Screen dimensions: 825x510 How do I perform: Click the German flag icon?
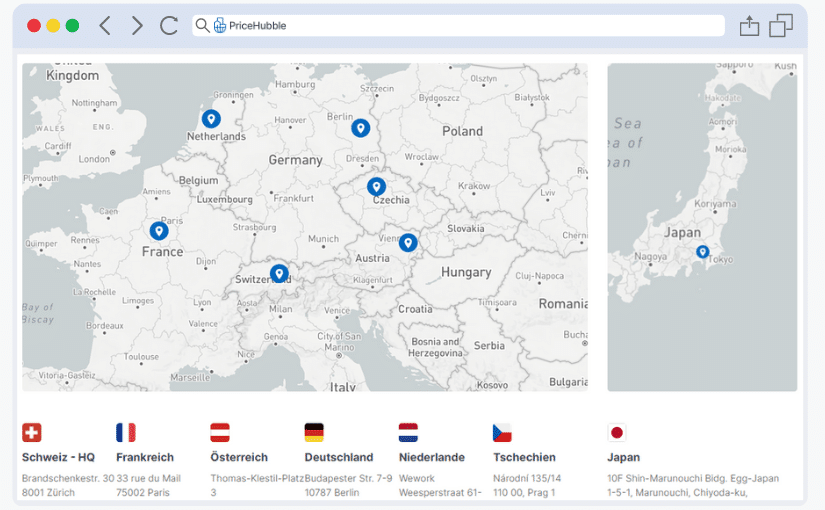click(x=314, y=433)
